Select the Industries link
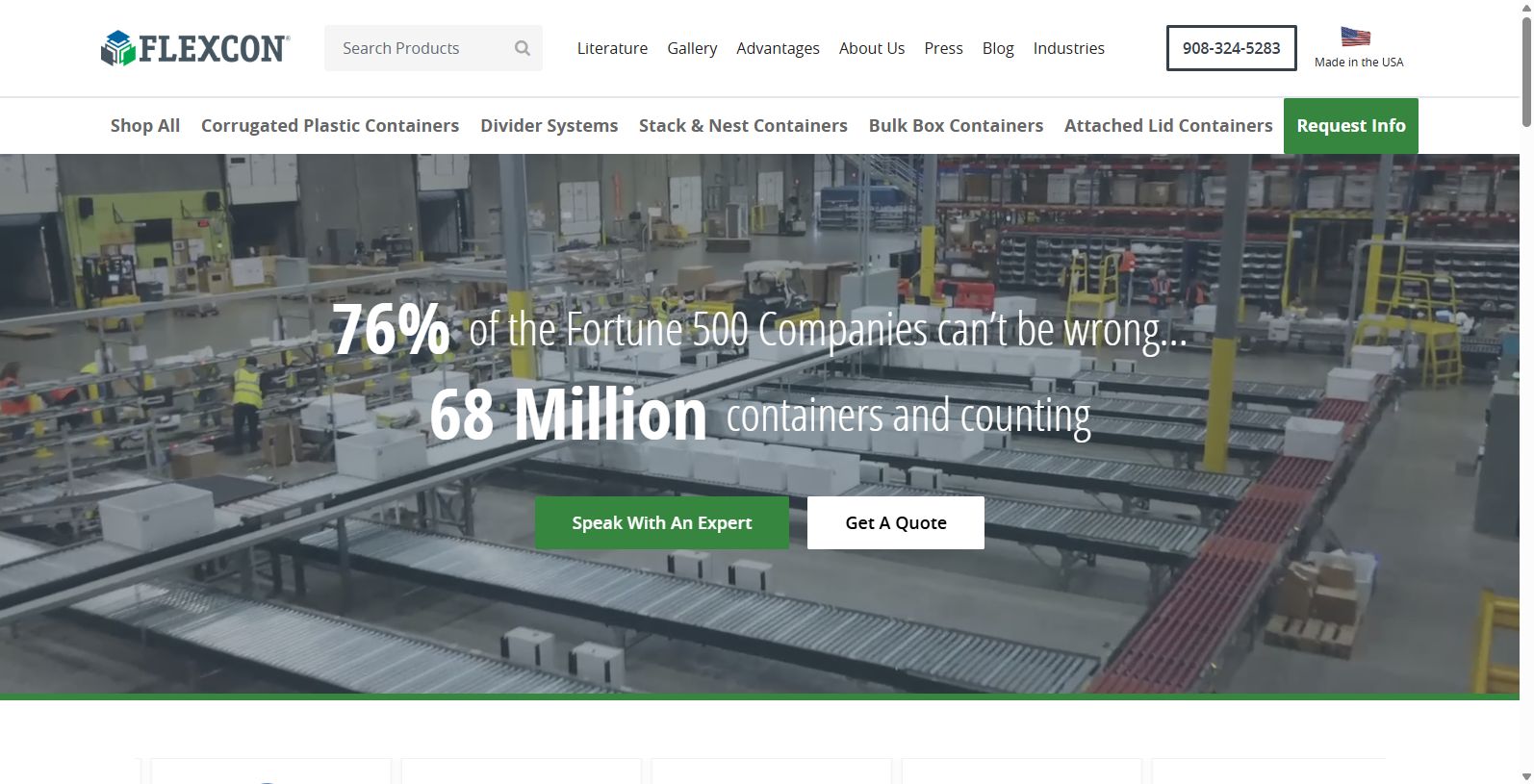This screenshot has height=784, width=1534. [x=1068, y=48]
